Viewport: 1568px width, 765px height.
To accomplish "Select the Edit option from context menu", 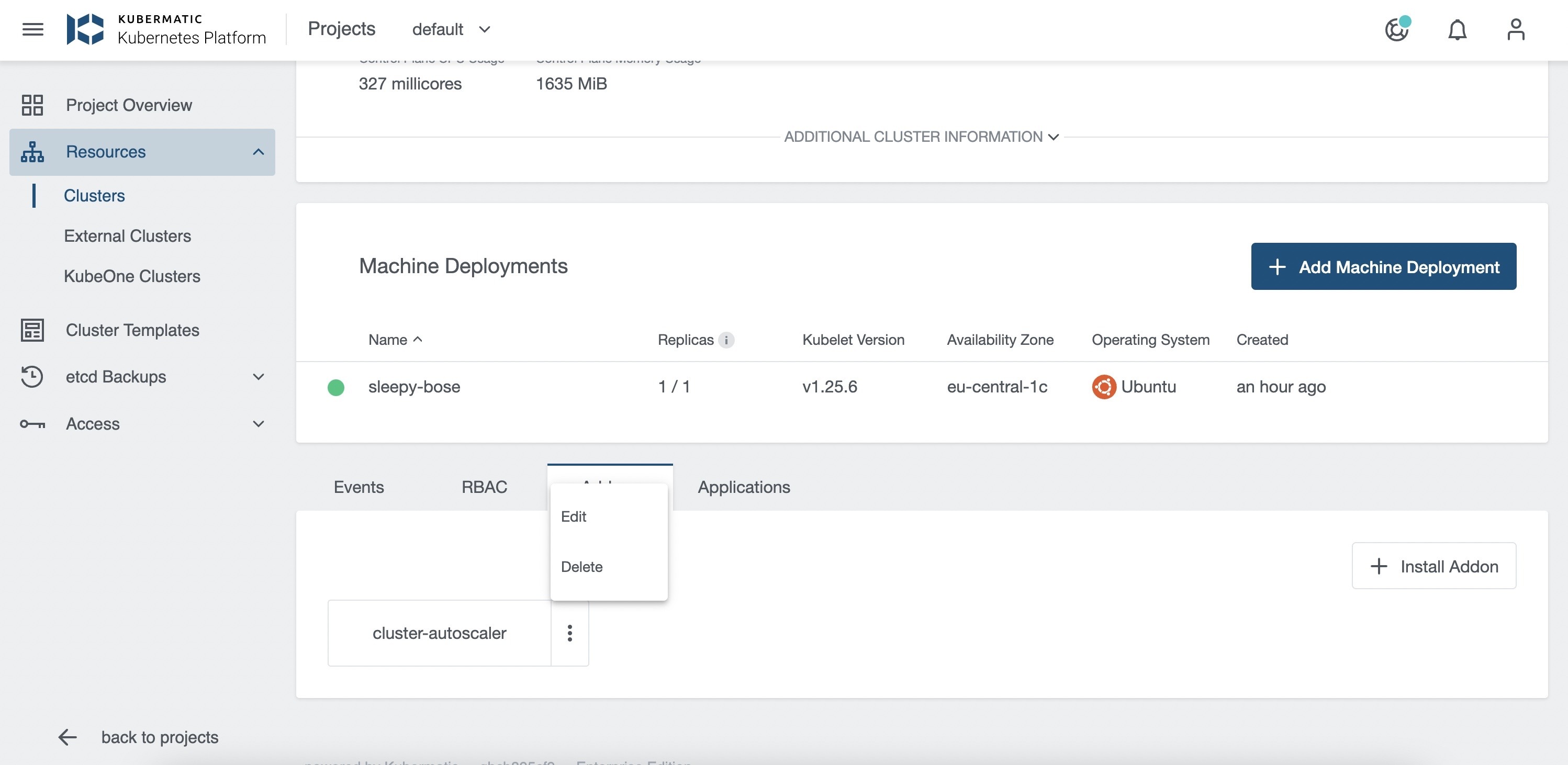I will point(574,516).
